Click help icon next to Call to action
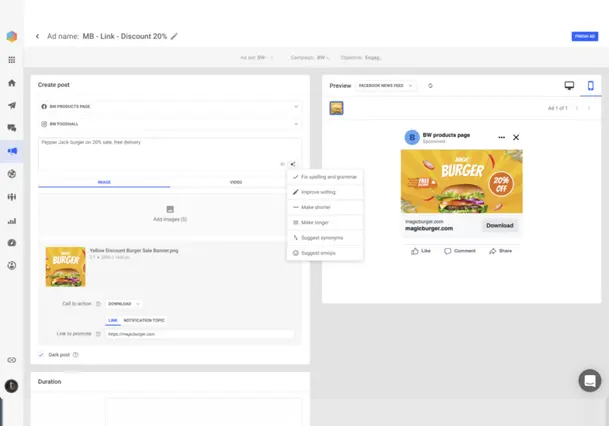 (98, 304)
